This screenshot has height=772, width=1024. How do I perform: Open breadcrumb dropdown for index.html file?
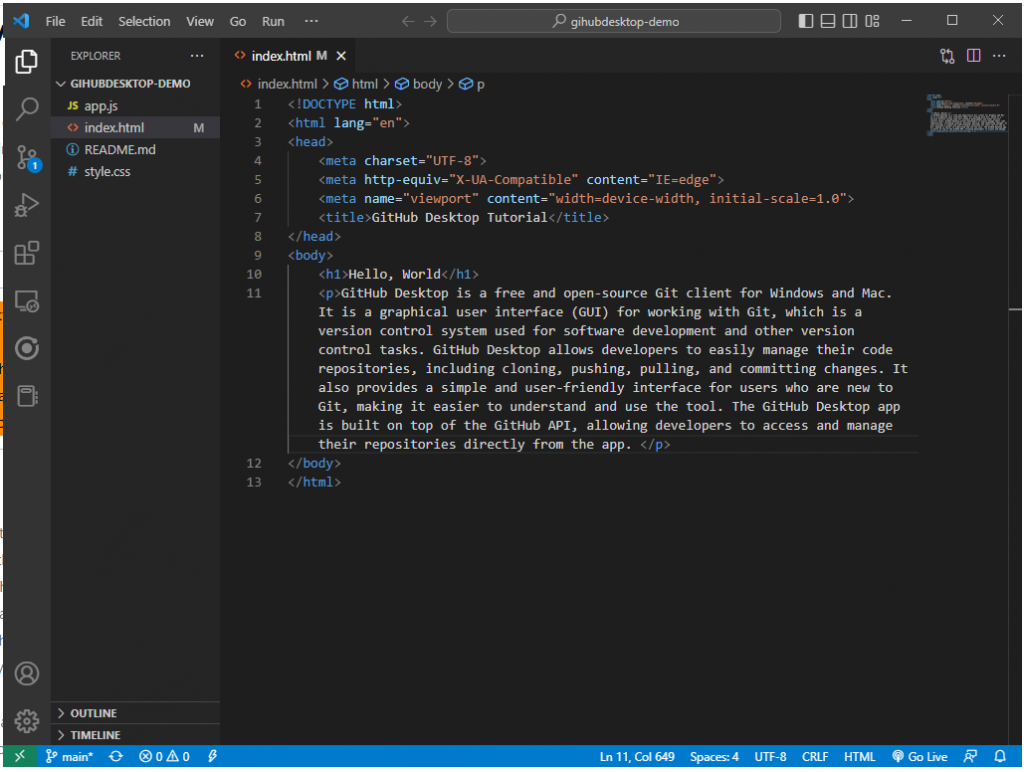click(279, 84)
